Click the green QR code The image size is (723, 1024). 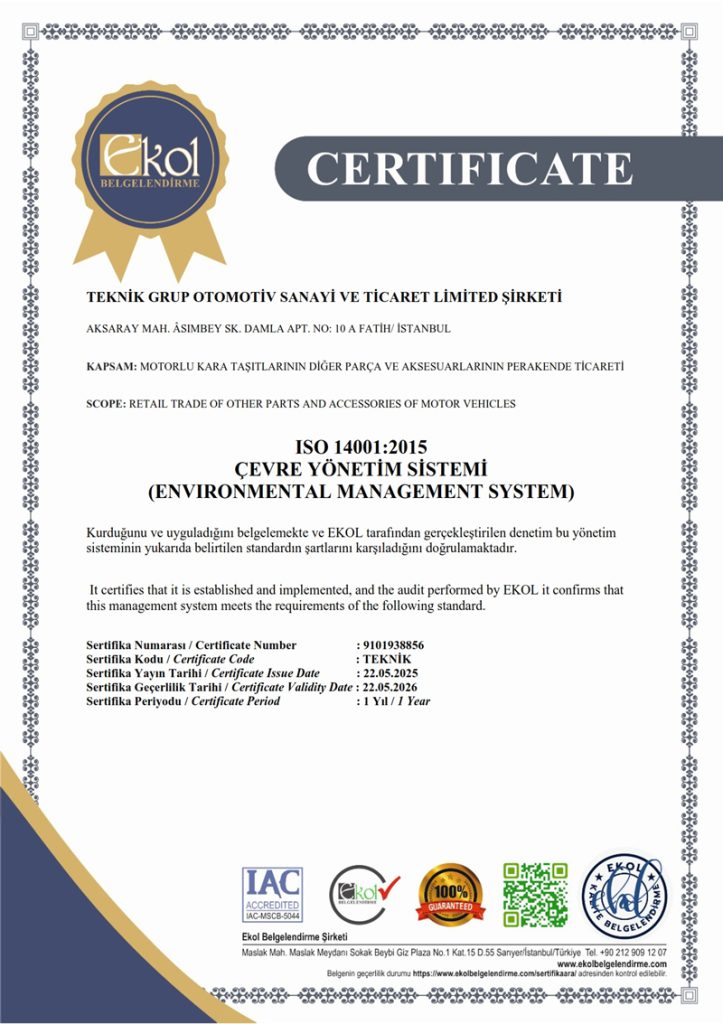click(536, 894)
